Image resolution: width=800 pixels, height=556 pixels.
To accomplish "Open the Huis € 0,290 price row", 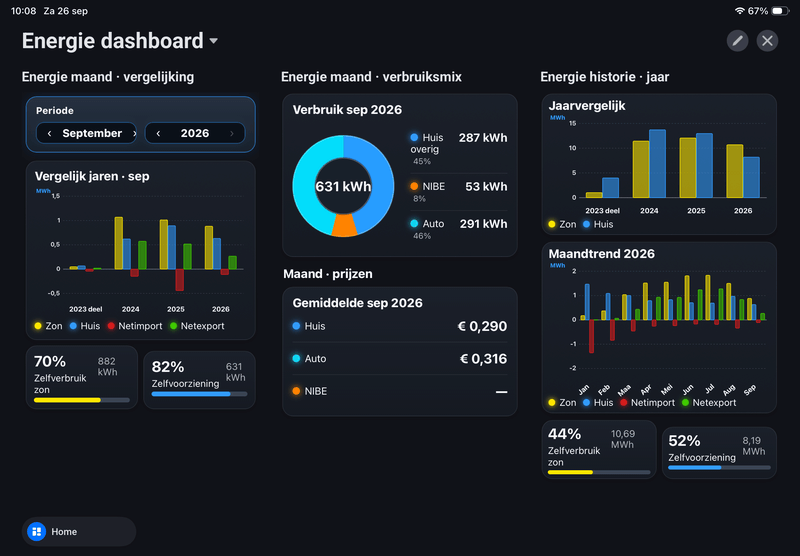I will (x=399, y=326).
